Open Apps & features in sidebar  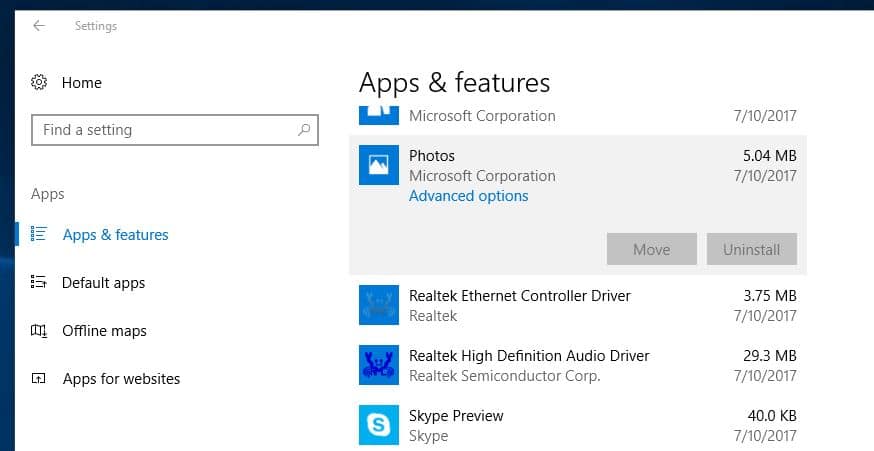[x=115, y=235]
